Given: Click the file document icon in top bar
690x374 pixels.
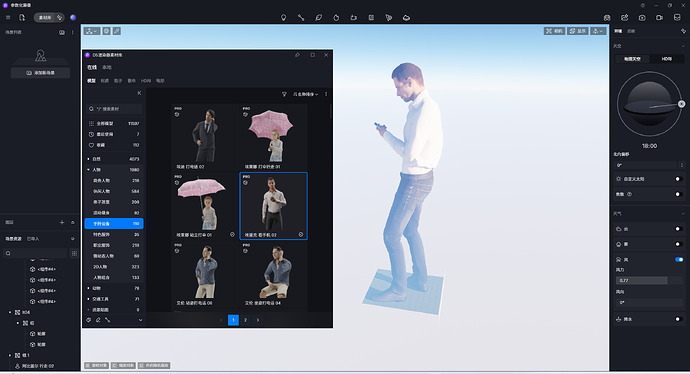Looking at the screenshot, I should point(22,18).
